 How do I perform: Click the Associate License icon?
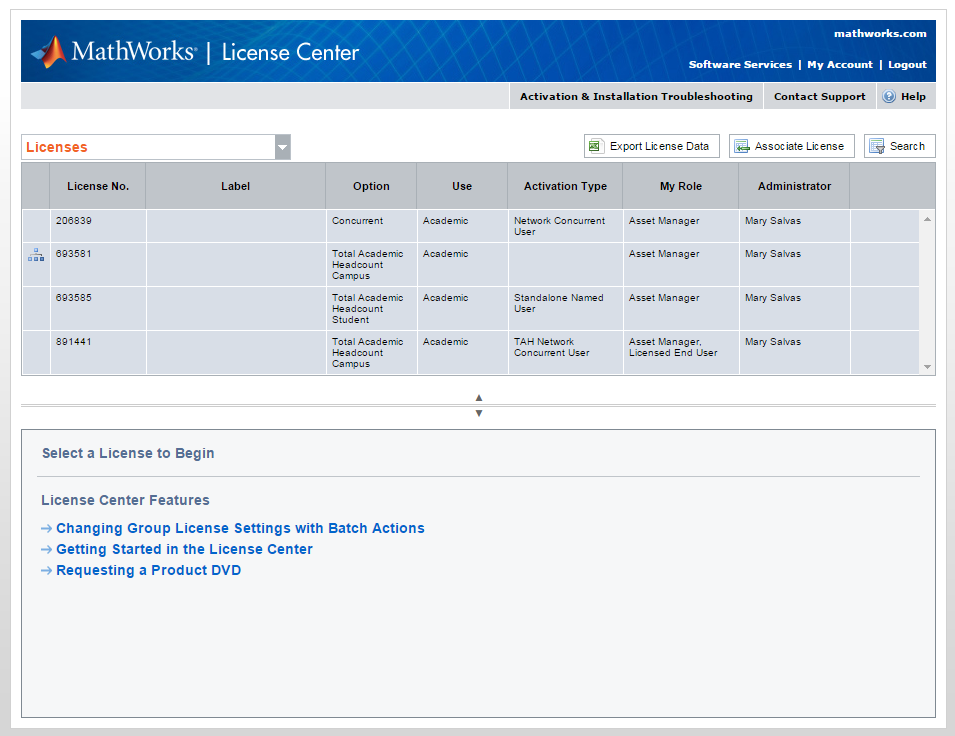point(741,146)
